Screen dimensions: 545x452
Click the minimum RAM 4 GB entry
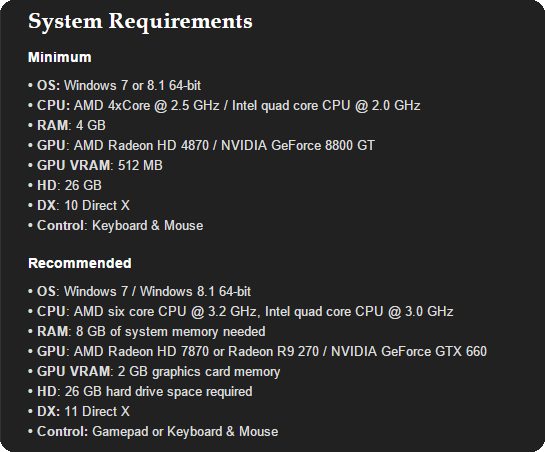67,126
